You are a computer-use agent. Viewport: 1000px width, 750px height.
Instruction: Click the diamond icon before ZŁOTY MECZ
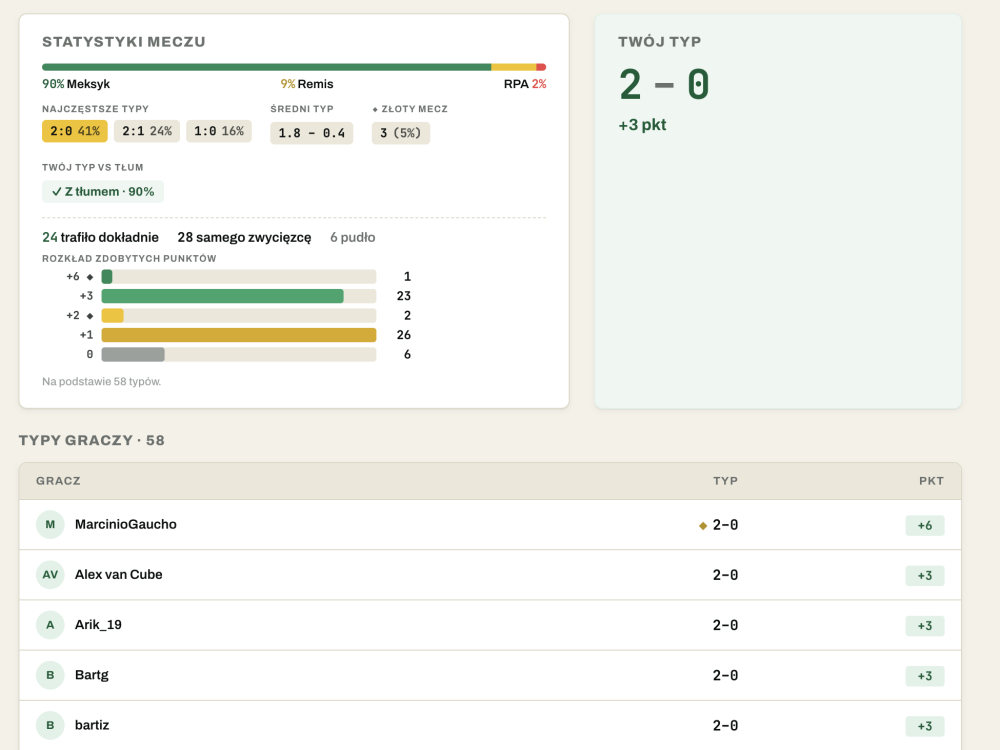375,110
